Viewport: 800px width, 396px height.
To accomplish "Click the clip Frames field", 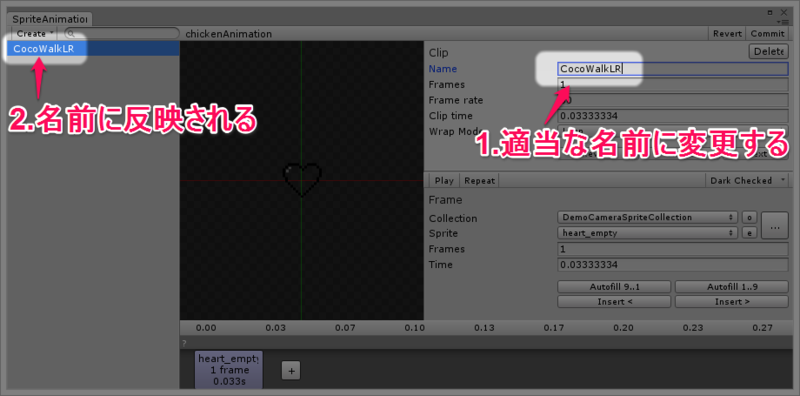I will click(x=673, y=84).
